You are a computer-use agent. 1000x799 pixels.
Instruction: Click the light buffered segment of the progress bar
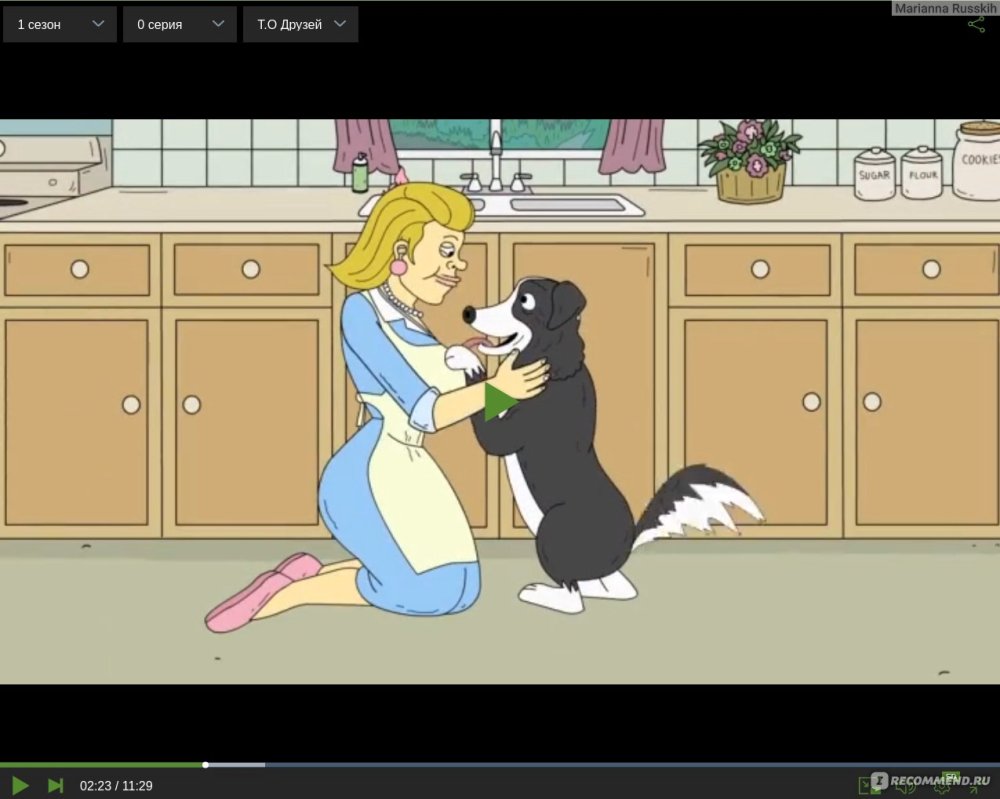click(x=236, y=765)
